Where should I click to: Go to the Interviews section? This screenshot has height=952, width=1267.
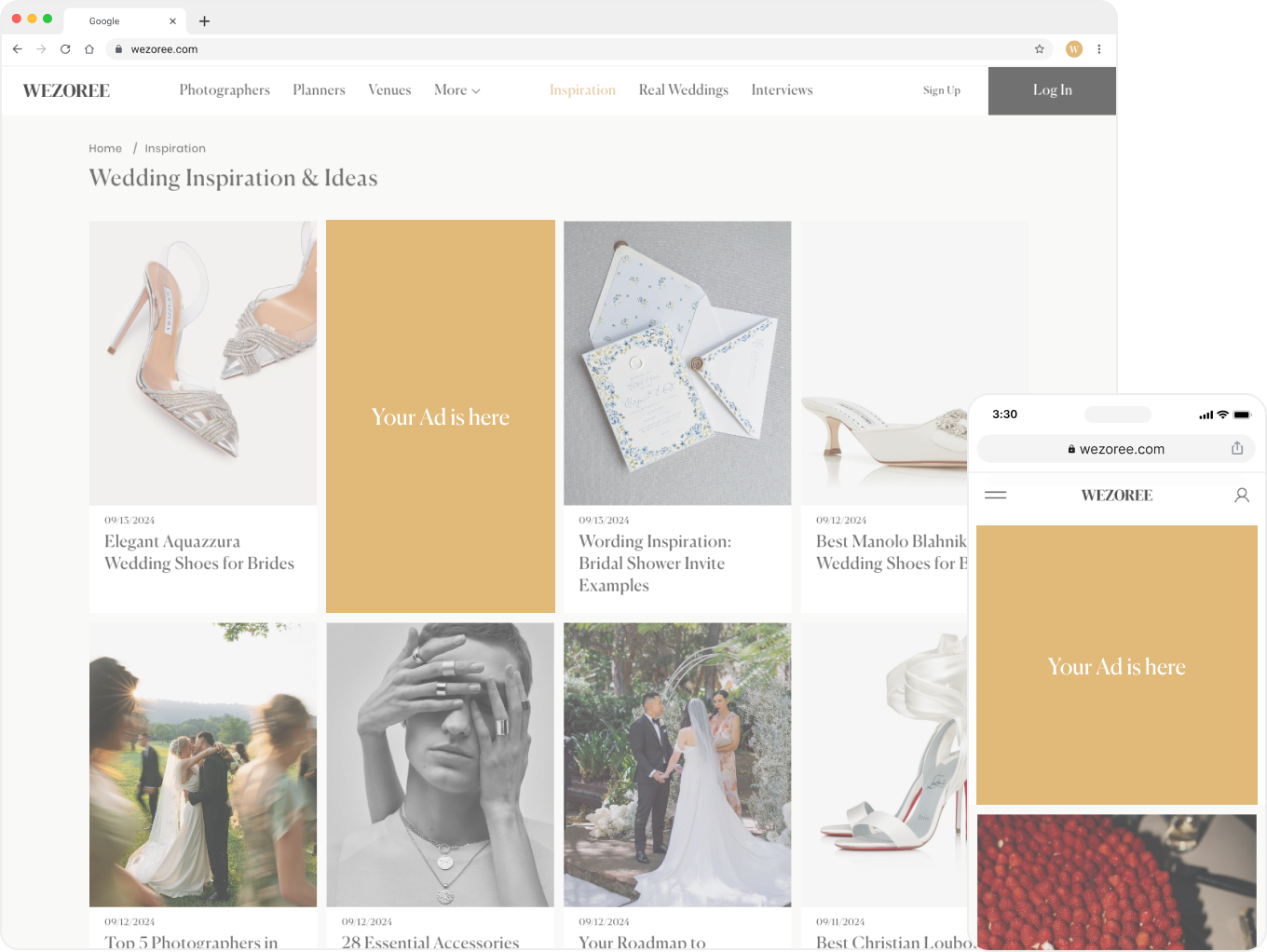pyautogui.click(x=782, y=90)
